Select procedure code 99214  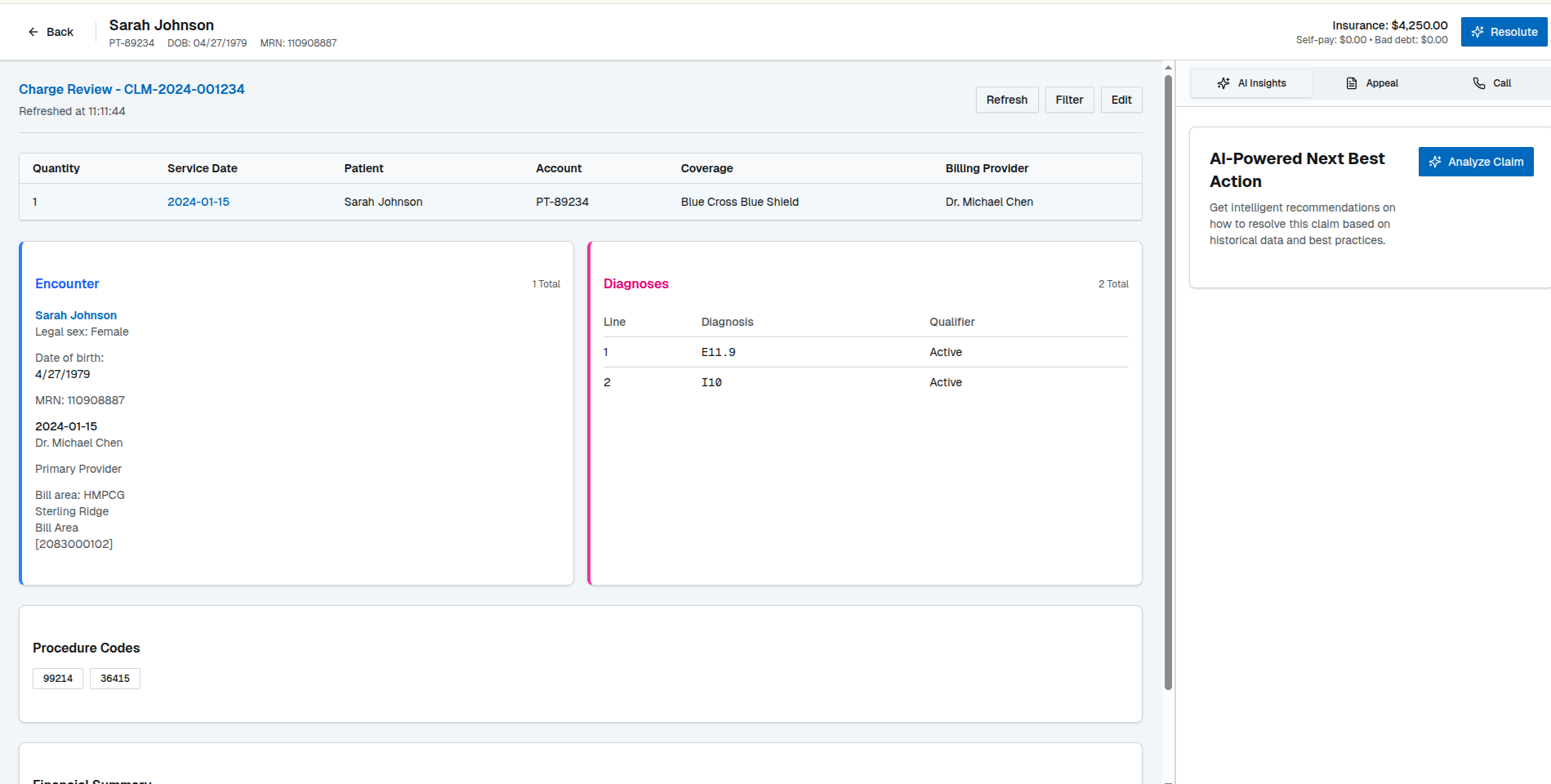pos(58,679)
